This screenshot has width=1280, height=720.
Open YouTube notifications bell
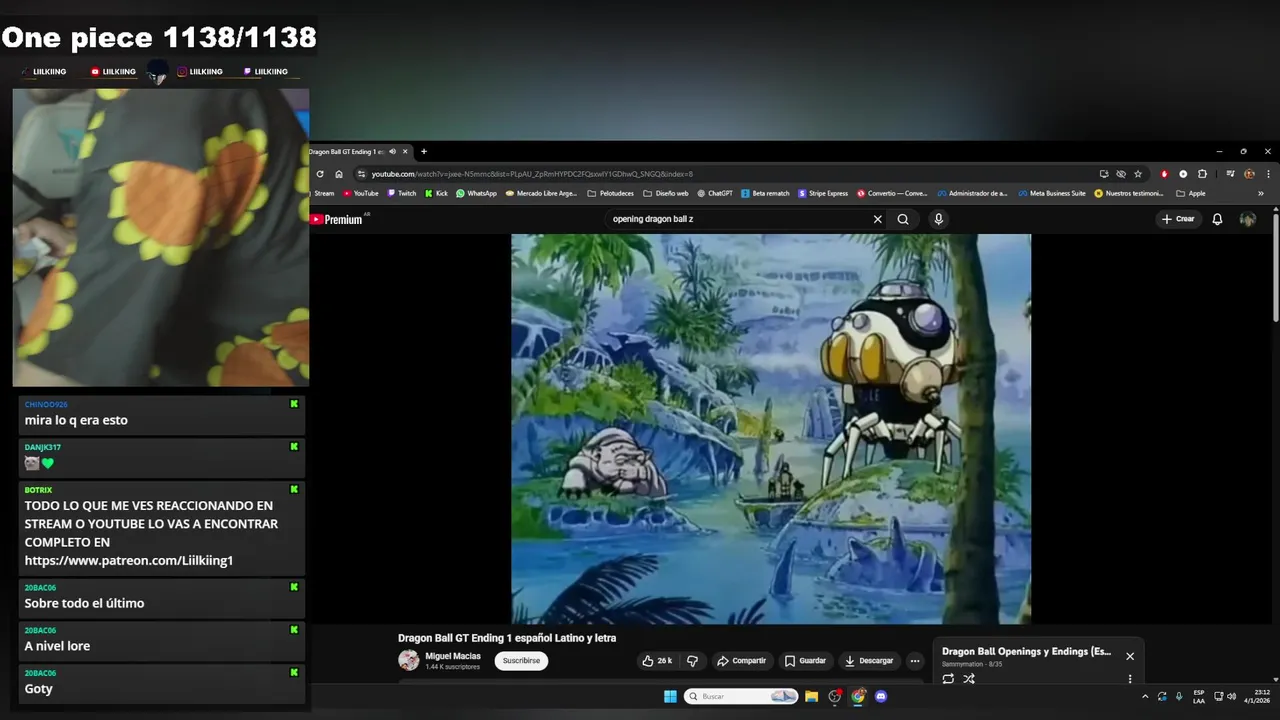1217,219
